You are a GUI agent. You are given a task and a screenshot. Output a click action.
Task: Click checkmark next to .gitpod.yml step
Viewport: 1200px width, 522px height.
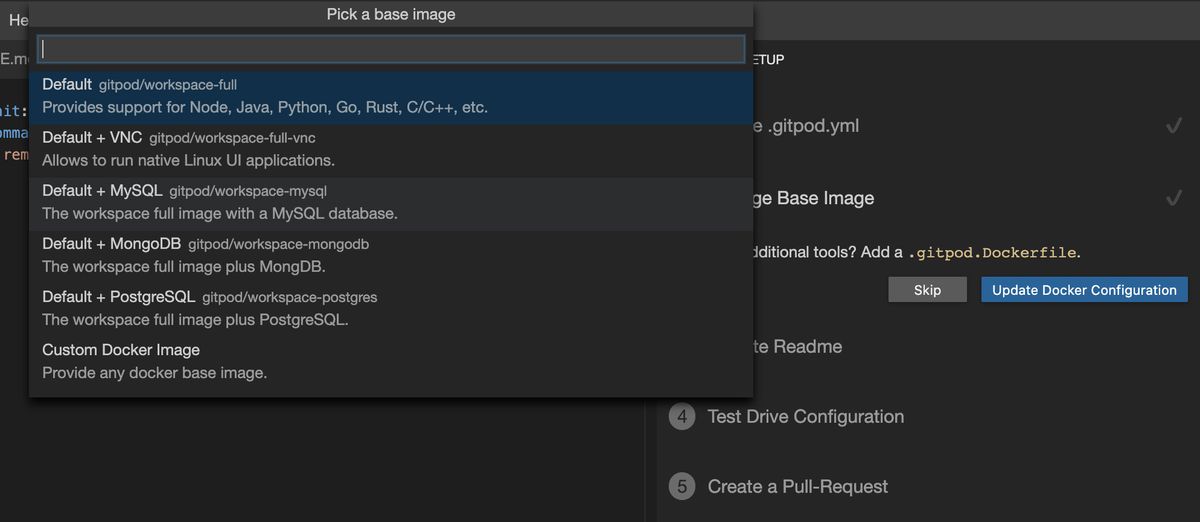pos(1174,127)
